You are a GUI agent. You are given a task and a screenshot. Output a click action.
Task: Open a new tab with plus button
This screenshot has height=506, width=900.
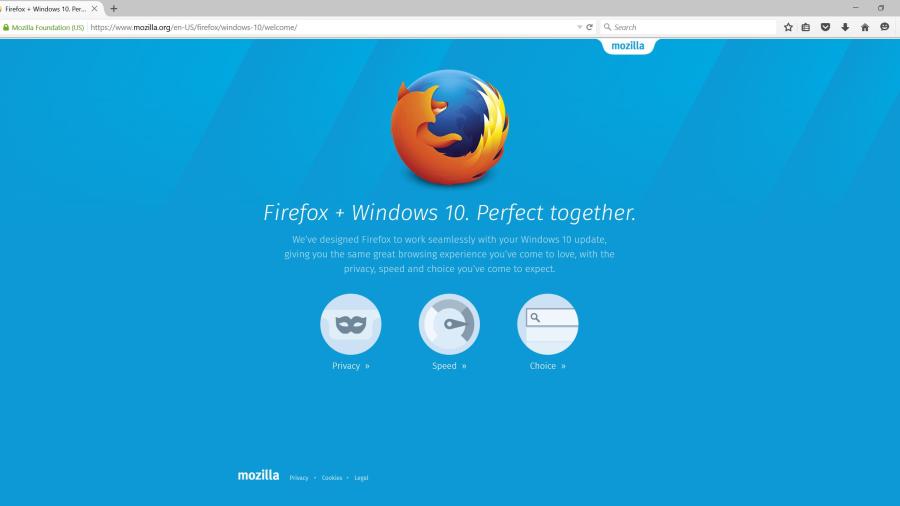(x=114, y=9)
